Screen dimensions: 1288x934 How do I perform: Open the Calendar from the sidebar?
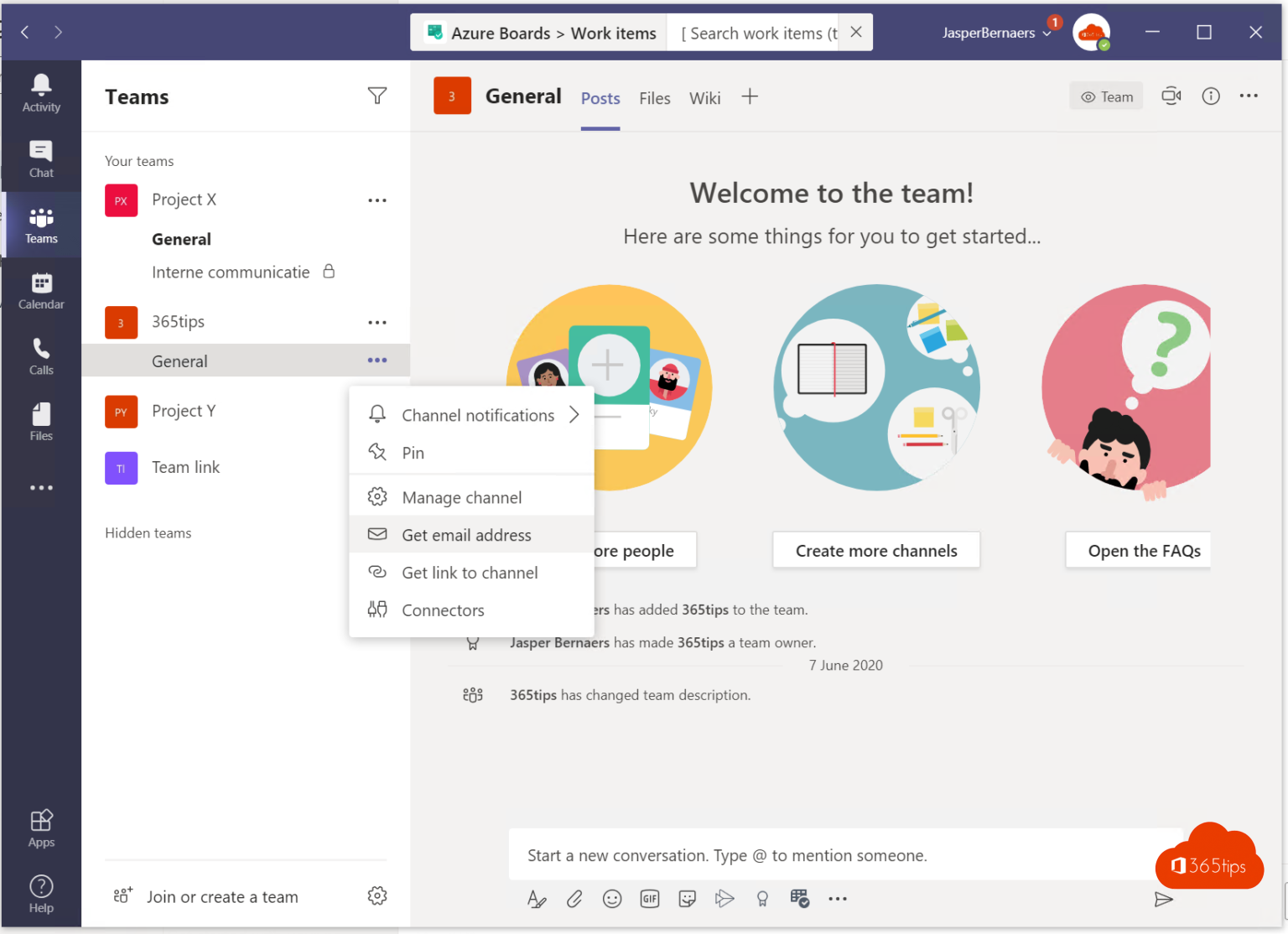tap(40, 291)
